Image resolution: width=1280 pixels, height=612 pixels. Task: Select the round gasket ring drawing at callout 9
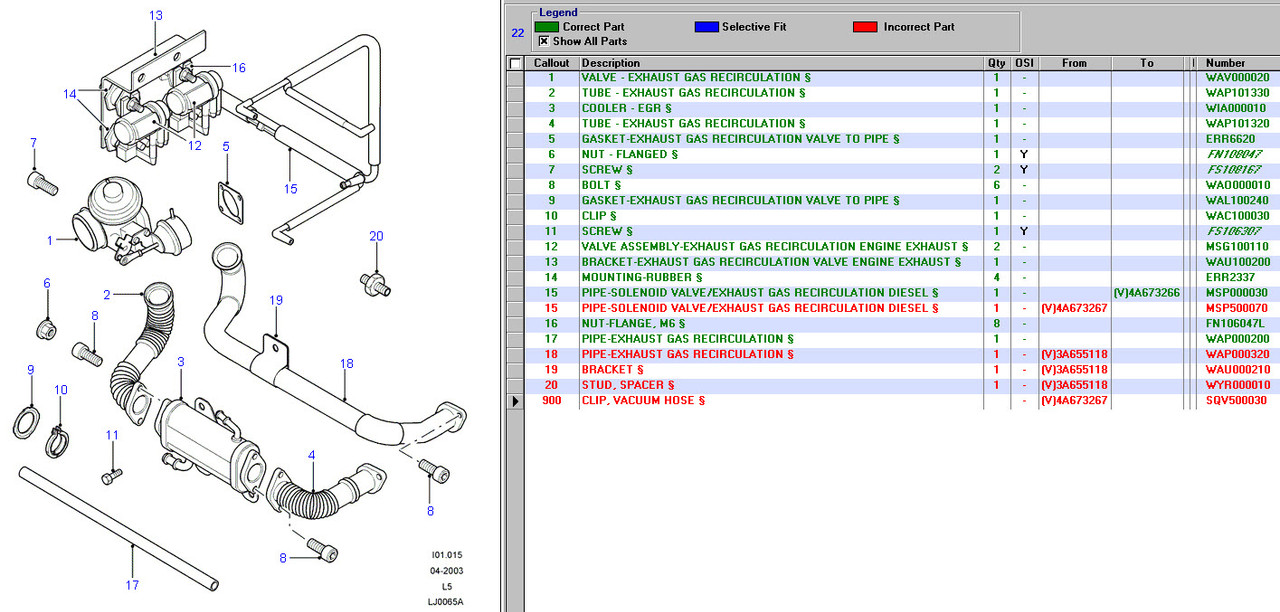[27, 422]
